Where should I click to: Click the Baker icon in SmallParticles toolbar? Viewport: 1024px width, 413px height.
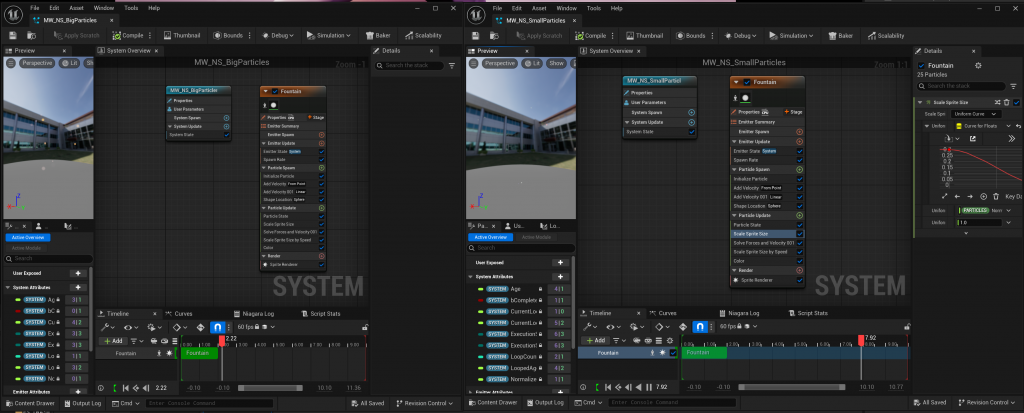[x=832, y=35]
